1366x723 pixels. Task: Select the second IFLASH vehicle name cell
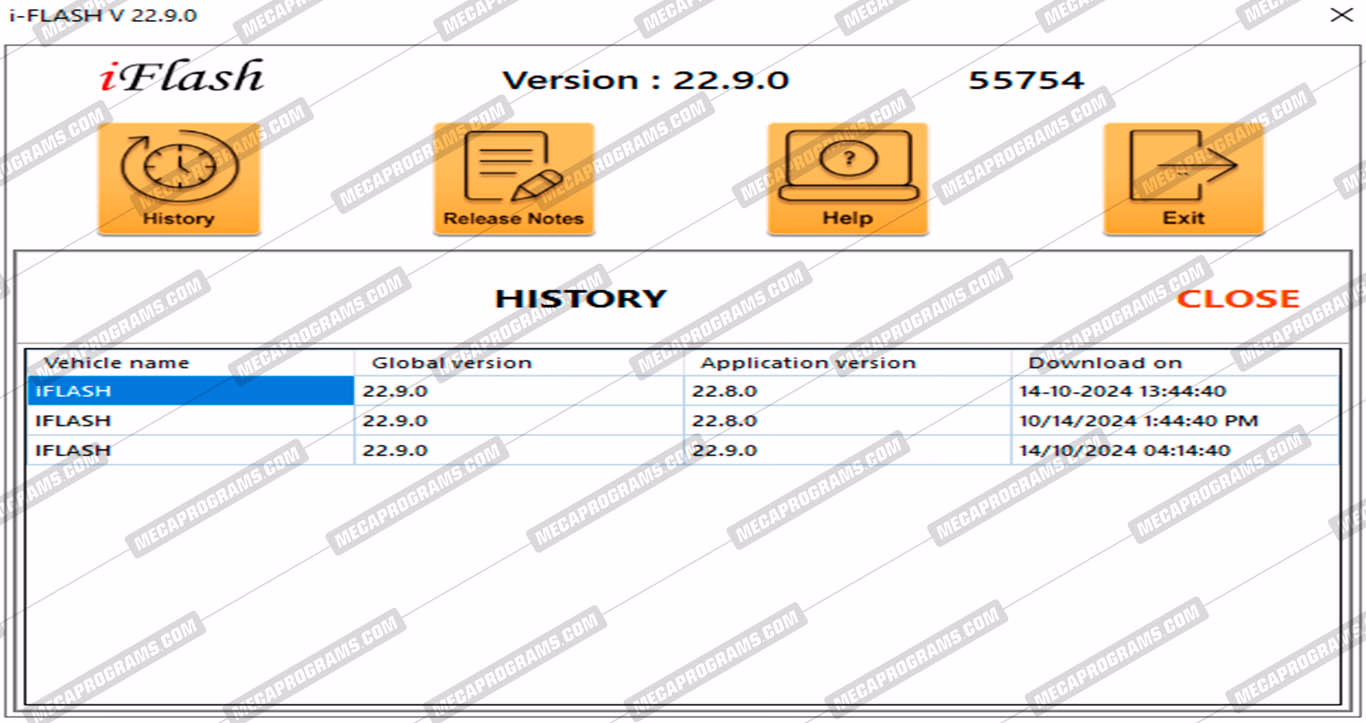tap(73, 421)
